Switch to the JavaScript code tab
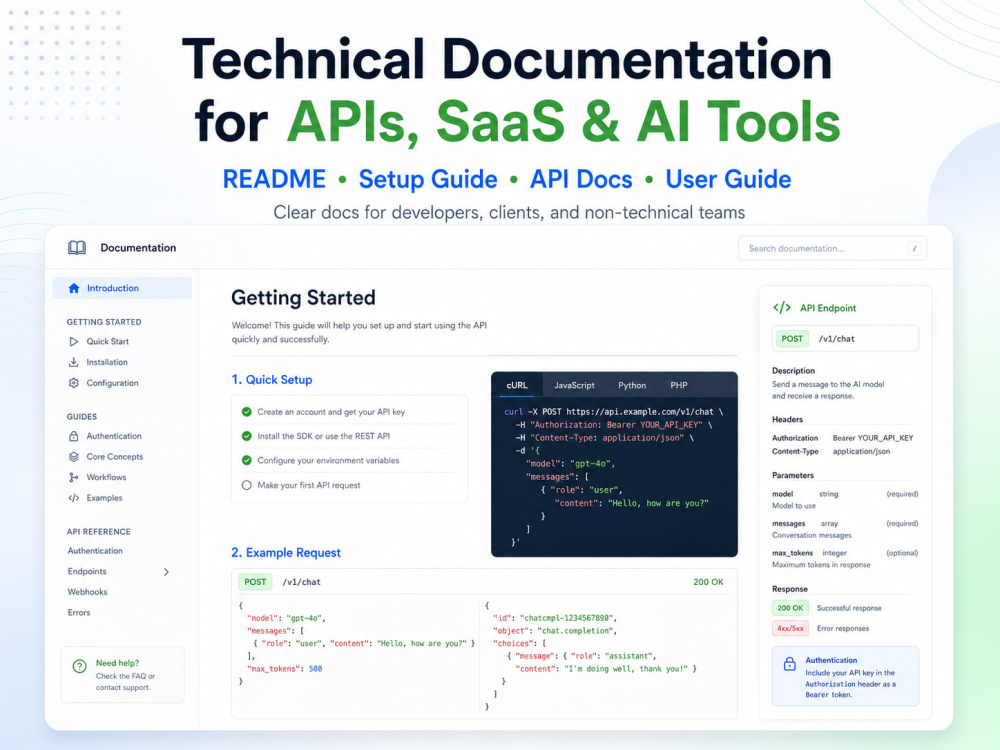Image resolution: width=1000 pixels, height=750 pixels. 574,385
